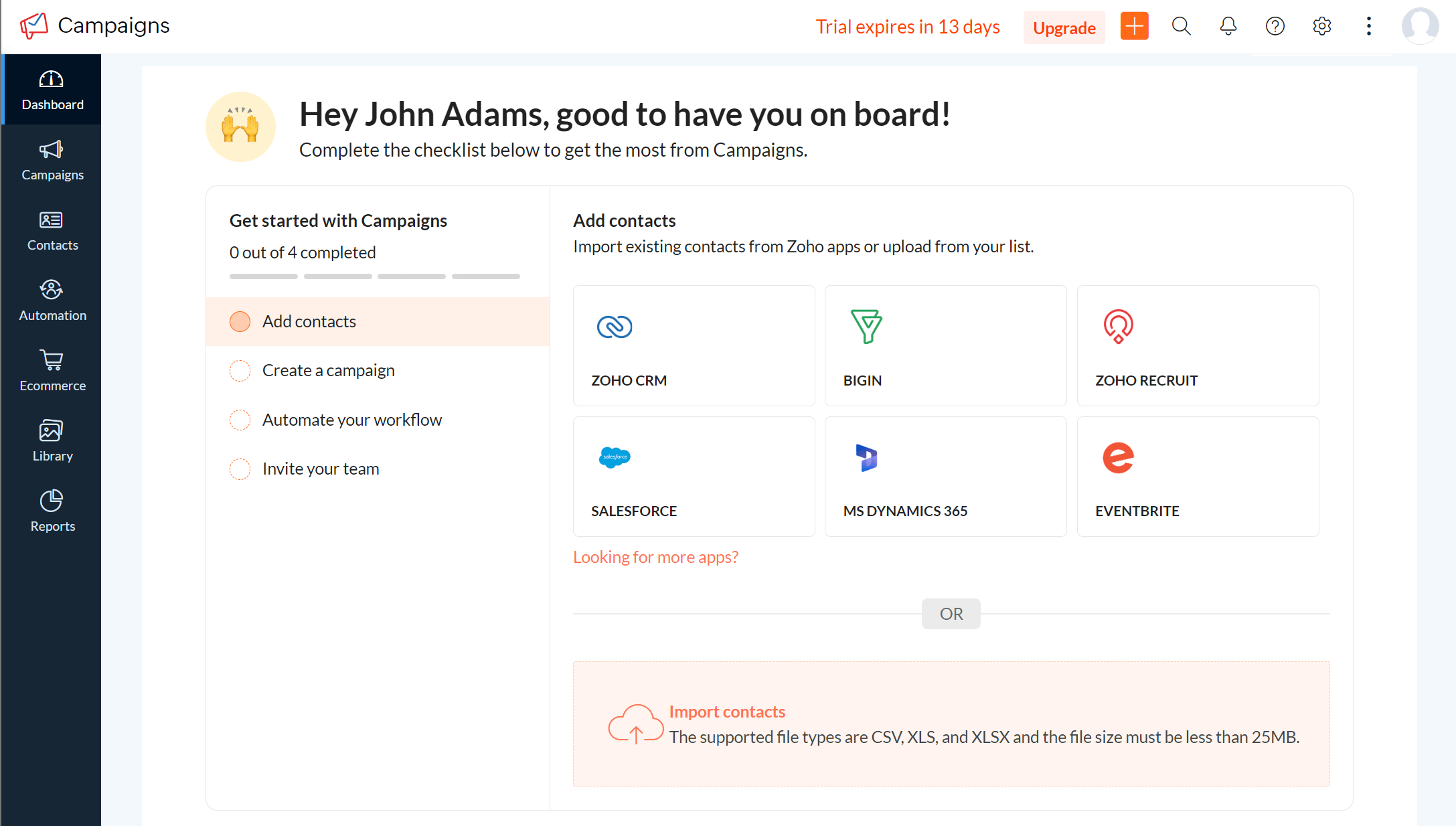Toggle the Create a campaign checklist item
Viewport: 1456px width, 826px height.
click(239, 370)
